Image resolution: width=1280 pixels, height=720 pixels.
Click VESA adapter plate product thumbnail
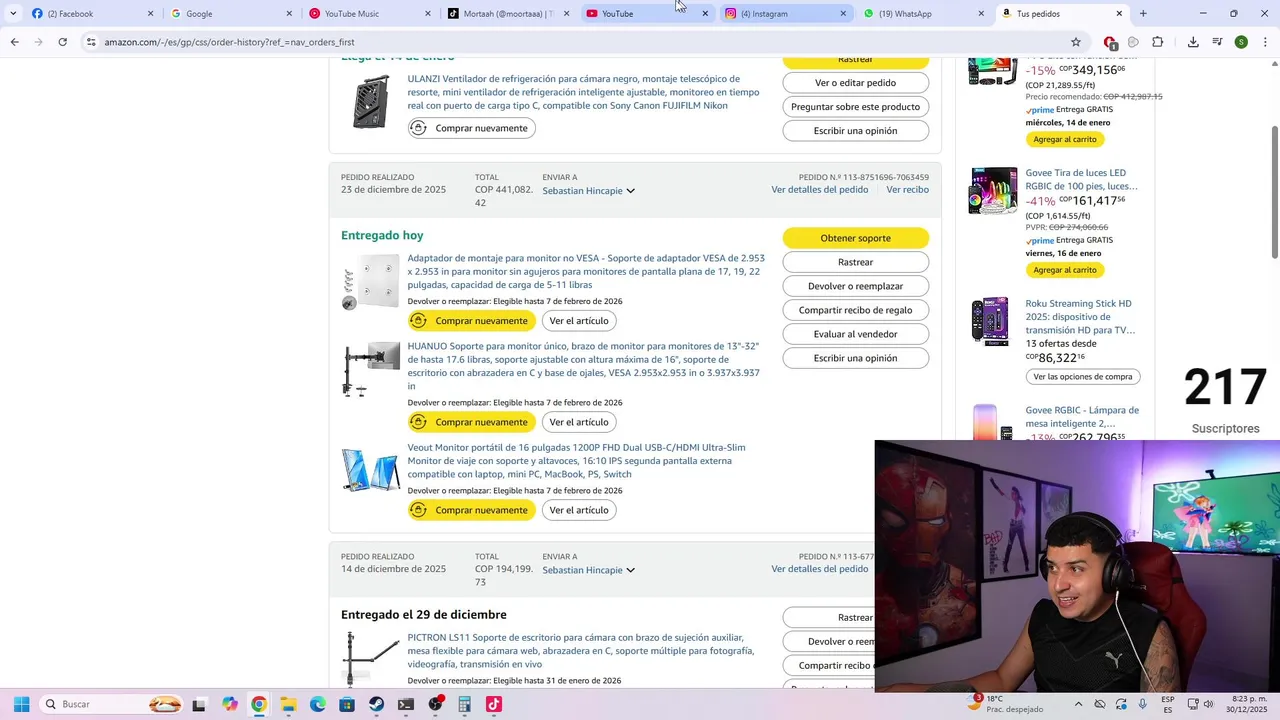click(371, 282)
